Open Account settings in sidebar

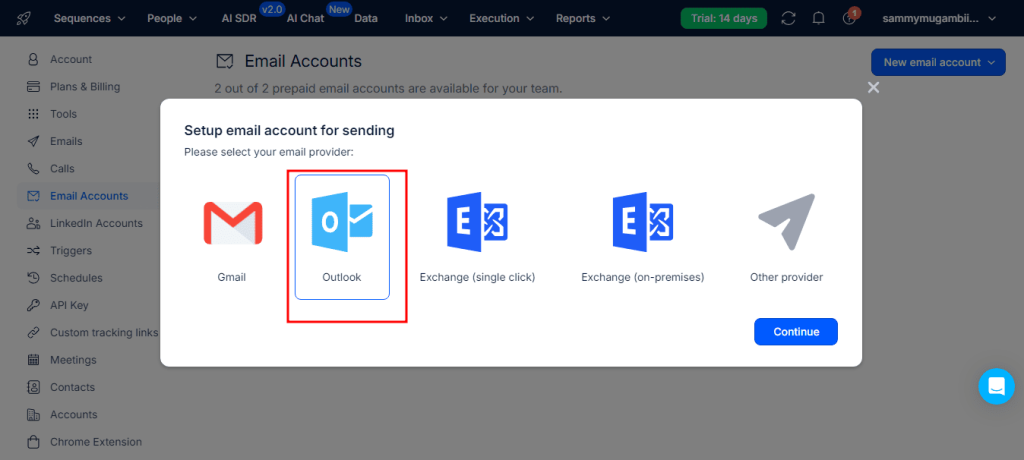coord(71,59)
